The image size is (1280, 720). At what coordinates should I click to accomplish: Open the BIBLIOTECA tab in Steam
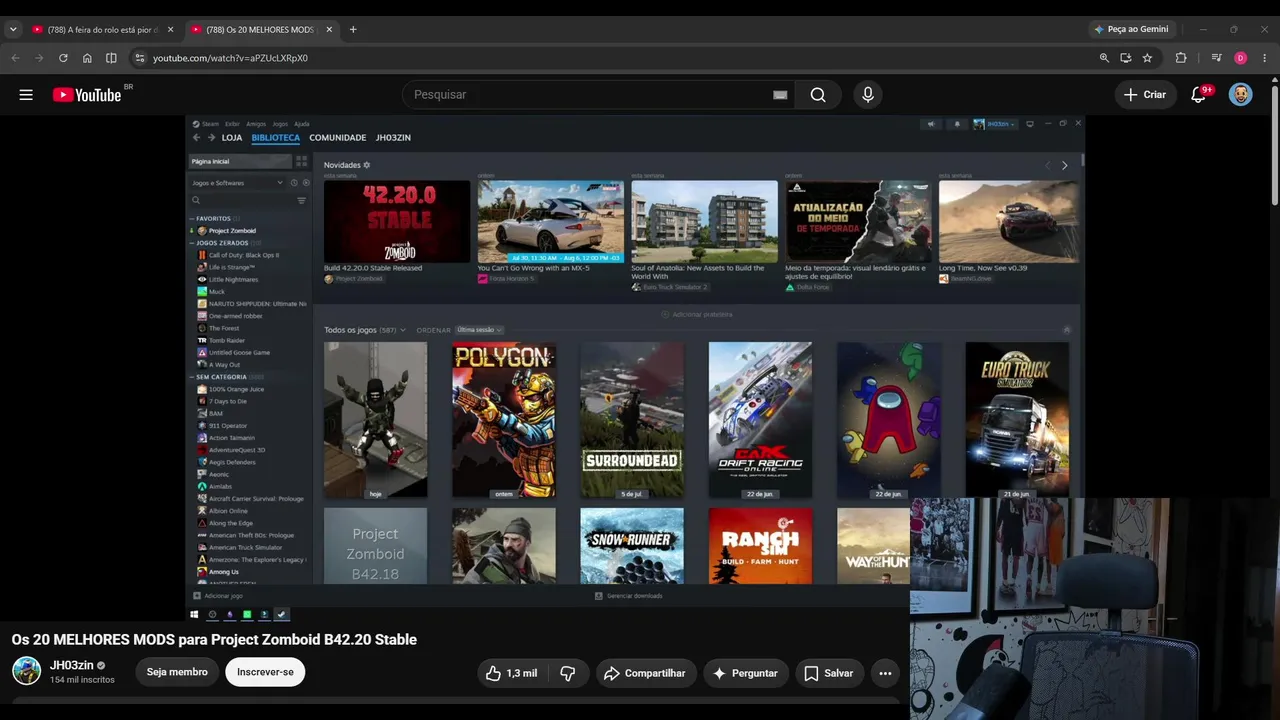(x=276, y=138)
